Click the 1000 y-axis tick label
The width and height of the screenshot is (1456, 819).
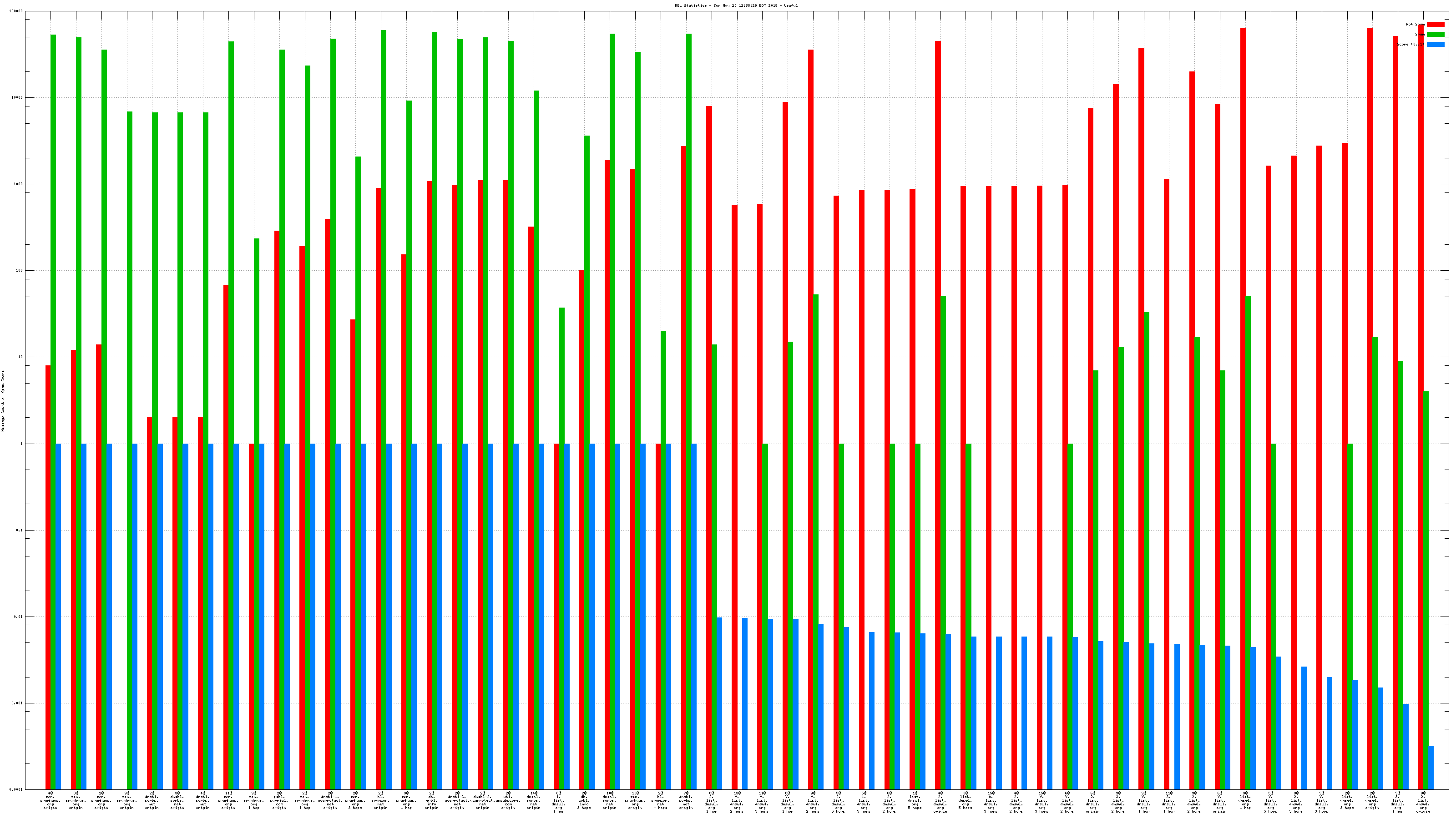tap(19, 184)
